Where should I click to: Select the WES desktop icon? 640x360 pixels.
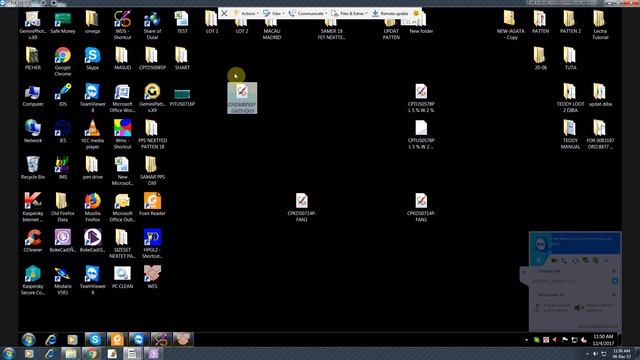pos(152,277)
